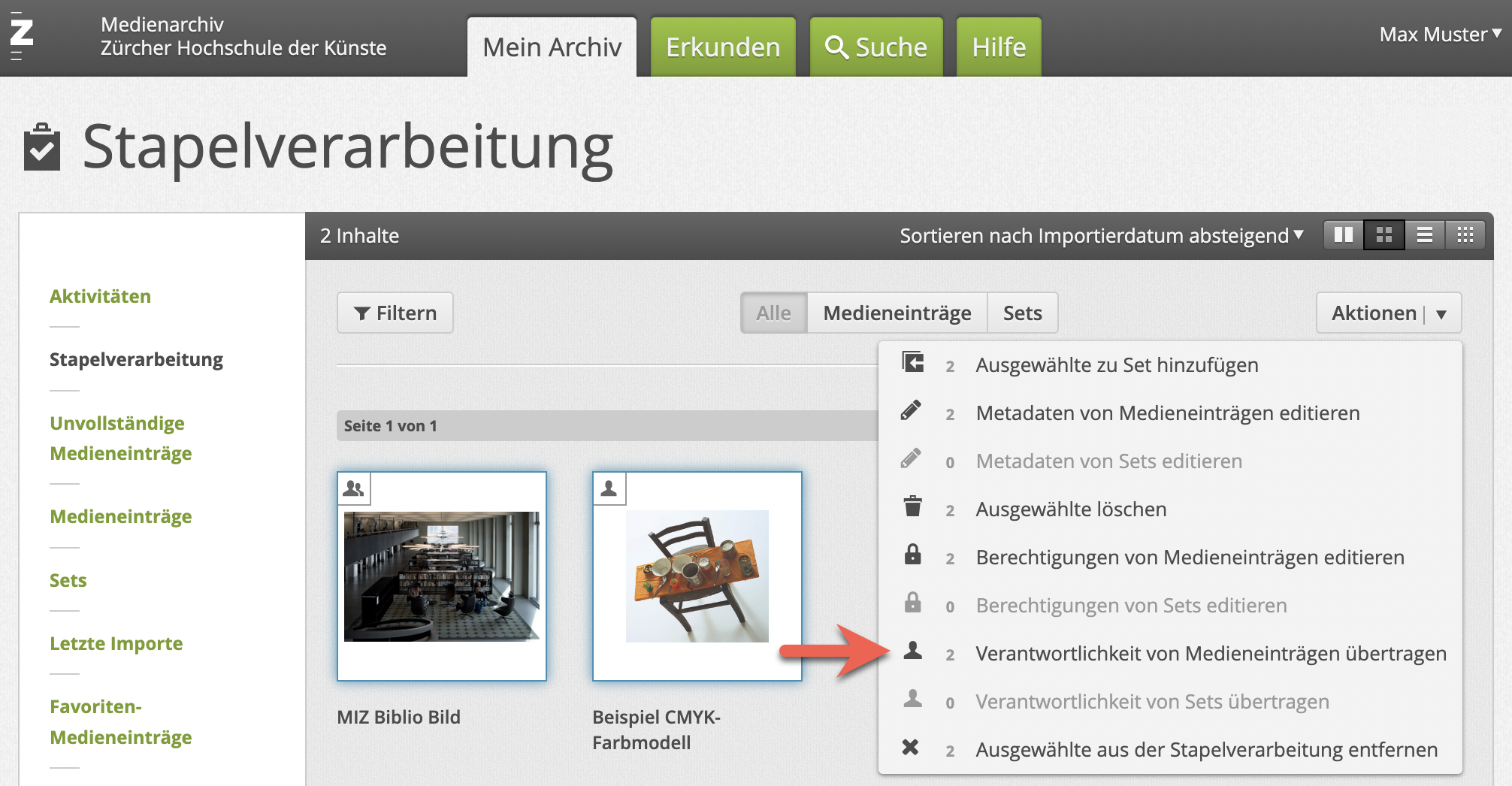
Task: Open the Erkunden tab
Action: click(722, 47)
